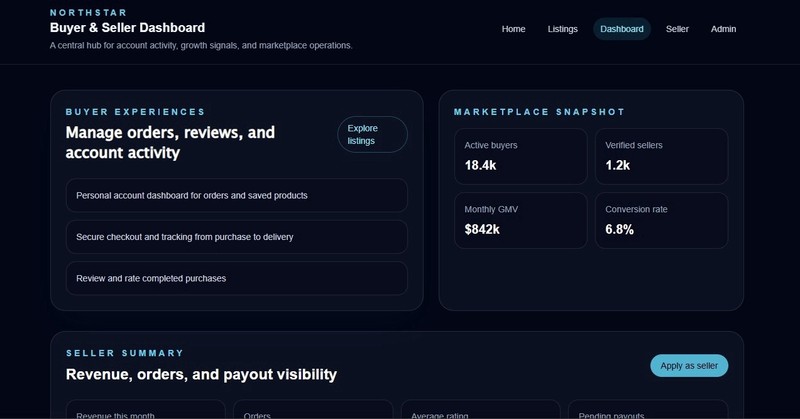Click the 1.2k value text
Viewport: 800px width, 419px height.
(617, 165)
